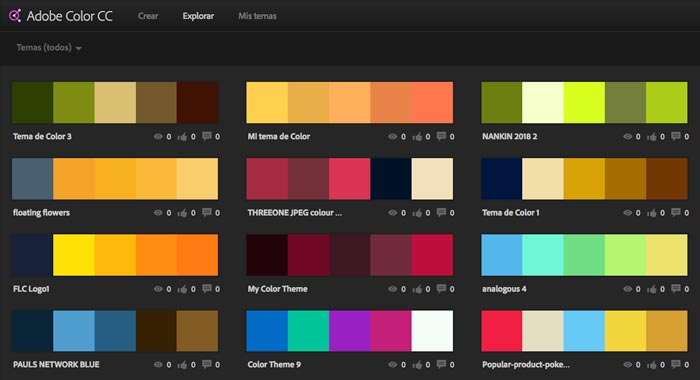Viewport: 700px width, 380px height.
Task: Click views eye icon for Tema de Color 1
Action: [x=627, y=213]
